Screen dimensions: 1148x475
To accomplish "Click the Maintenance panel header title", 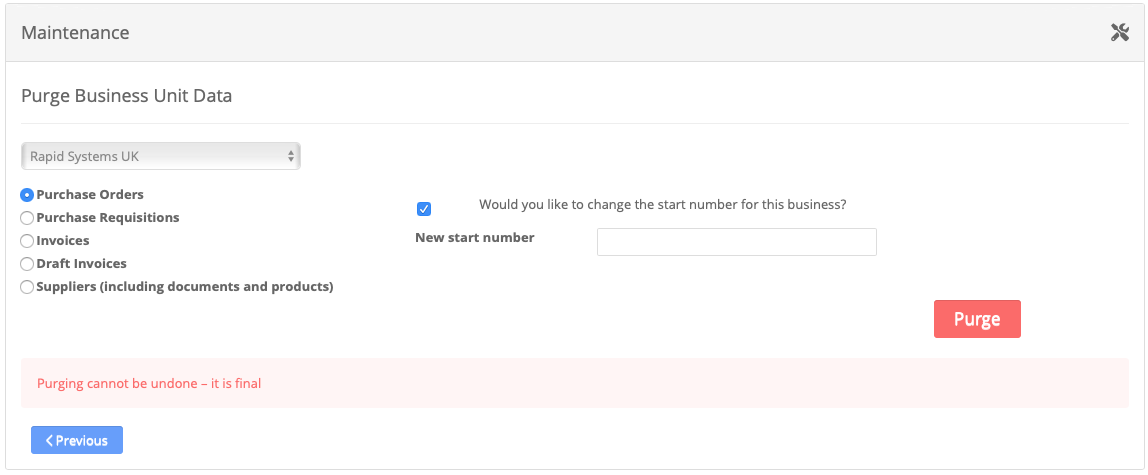I will pos(75,33).
